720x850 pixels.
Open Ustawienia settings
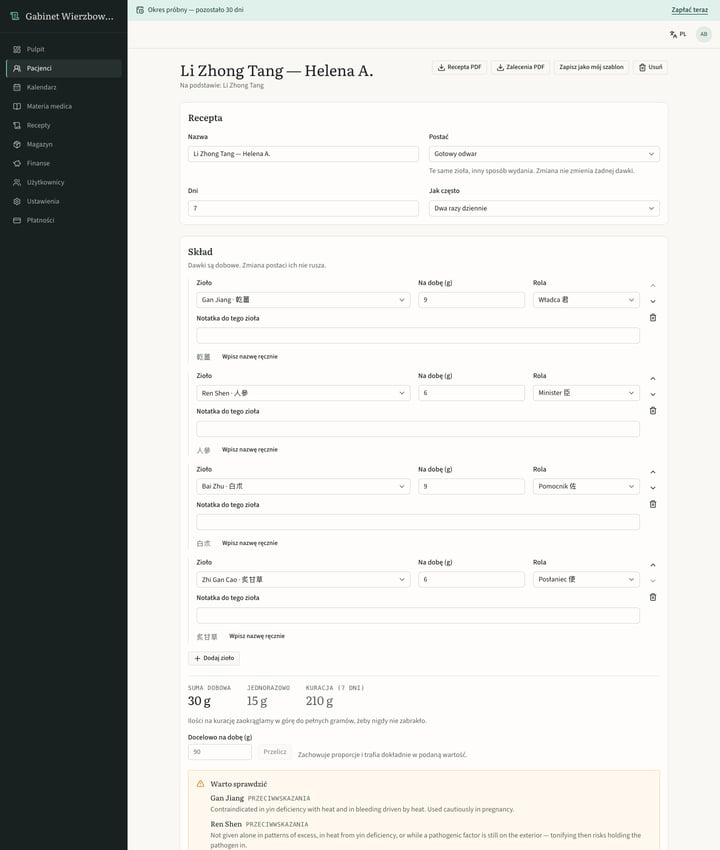coord(63,201)
